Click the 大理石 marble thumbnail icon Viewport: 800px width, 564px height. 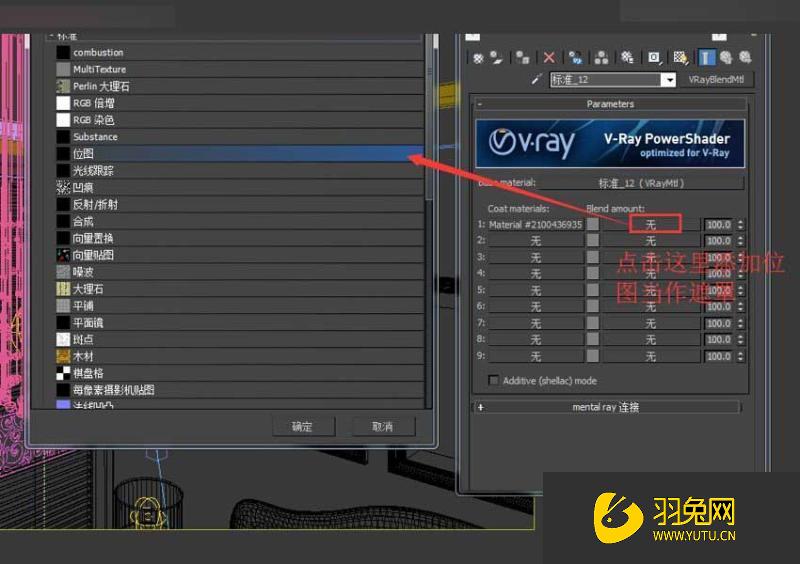(63, 289)
